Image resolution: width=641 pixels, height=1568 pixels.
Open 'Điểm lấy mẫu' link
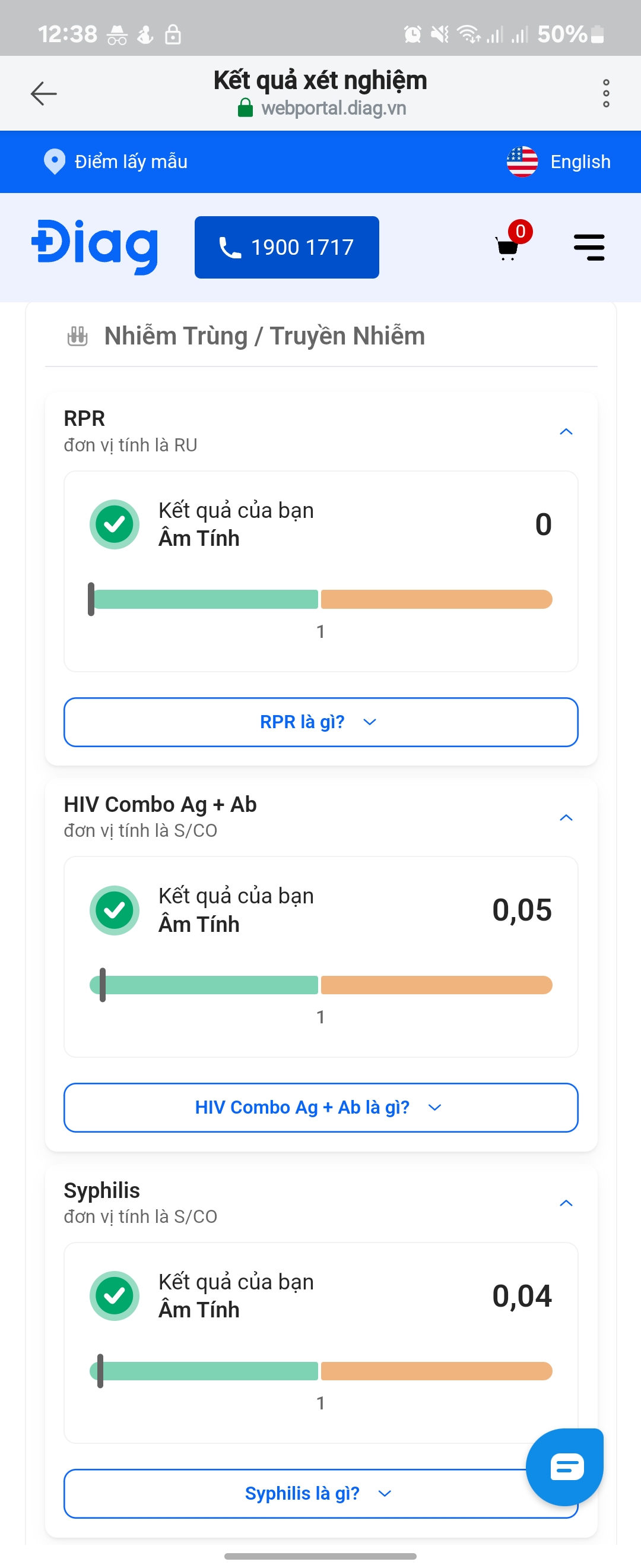pyautogui.click(x=130, y=162)
